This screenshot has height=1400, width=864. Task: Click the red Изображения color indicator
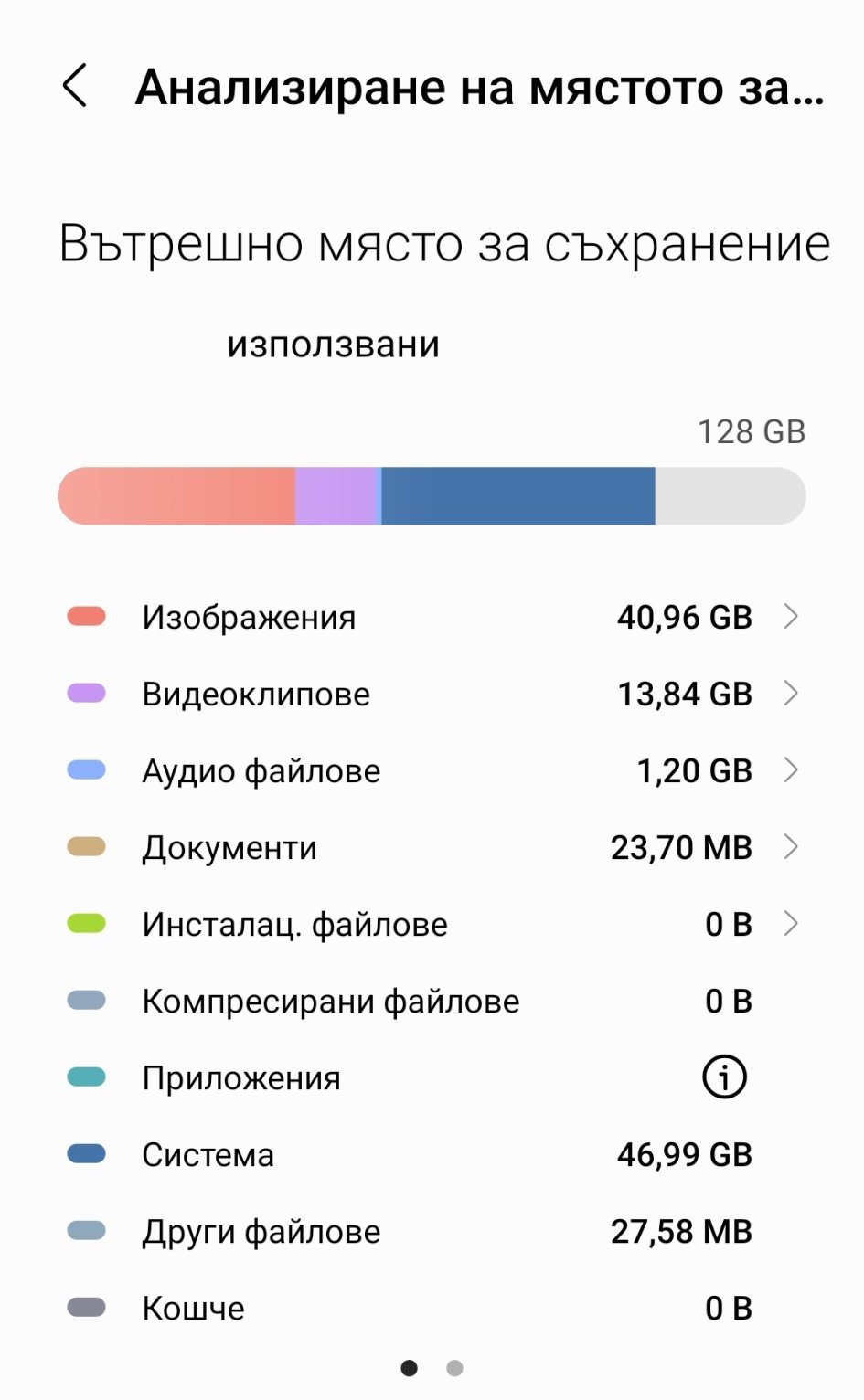coord(87,617)
